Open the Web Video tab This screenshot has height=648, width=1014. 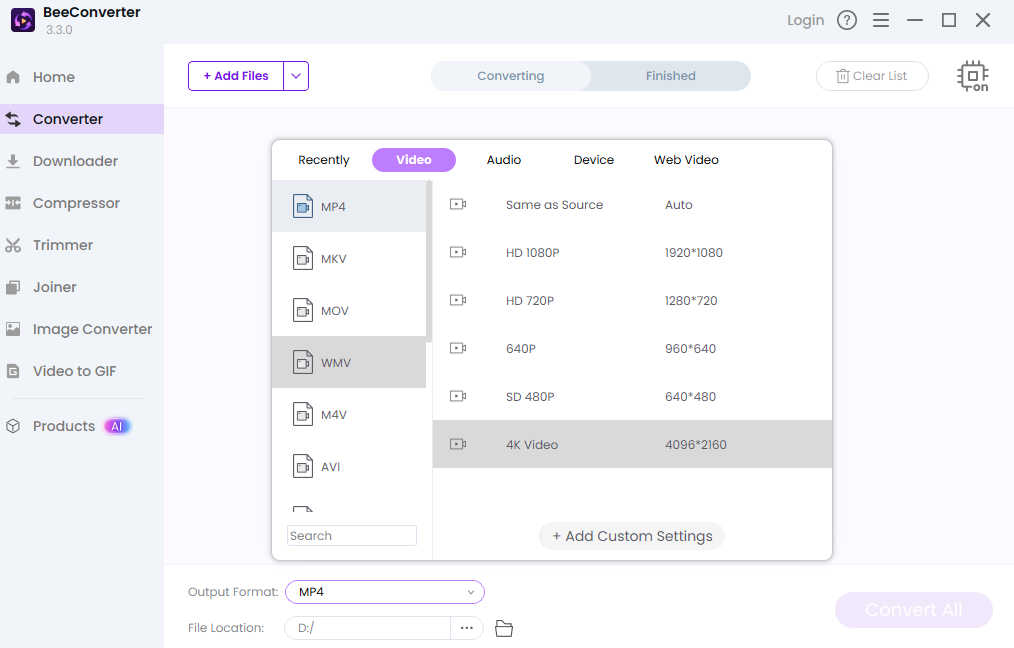pyautogui.click(x=686, y=160)
